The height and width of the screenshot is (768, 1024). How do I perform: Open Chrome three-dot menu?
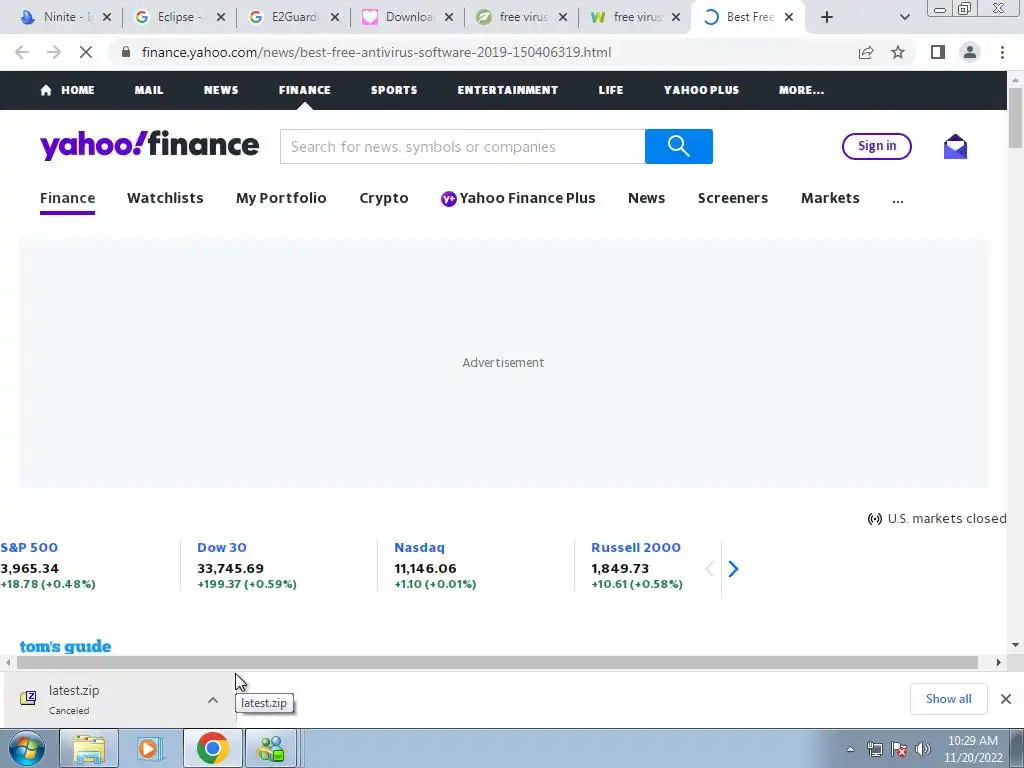(1002, 52)
